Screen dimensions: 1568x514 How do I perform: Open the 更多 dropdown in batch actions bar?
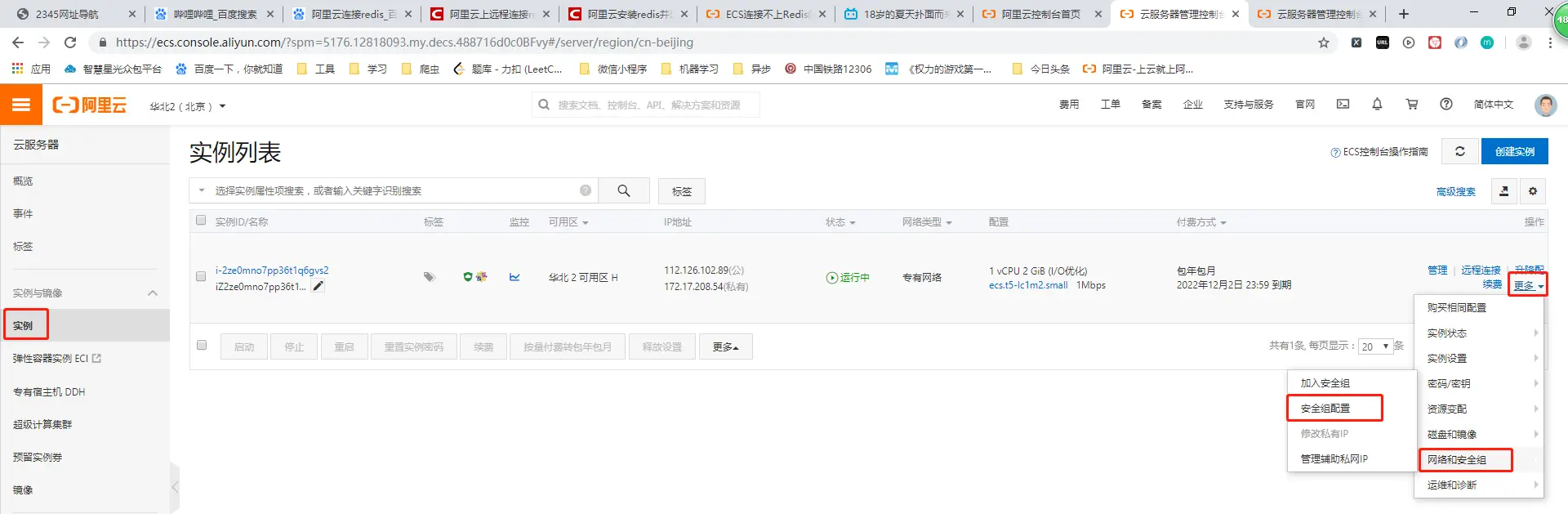725,346
